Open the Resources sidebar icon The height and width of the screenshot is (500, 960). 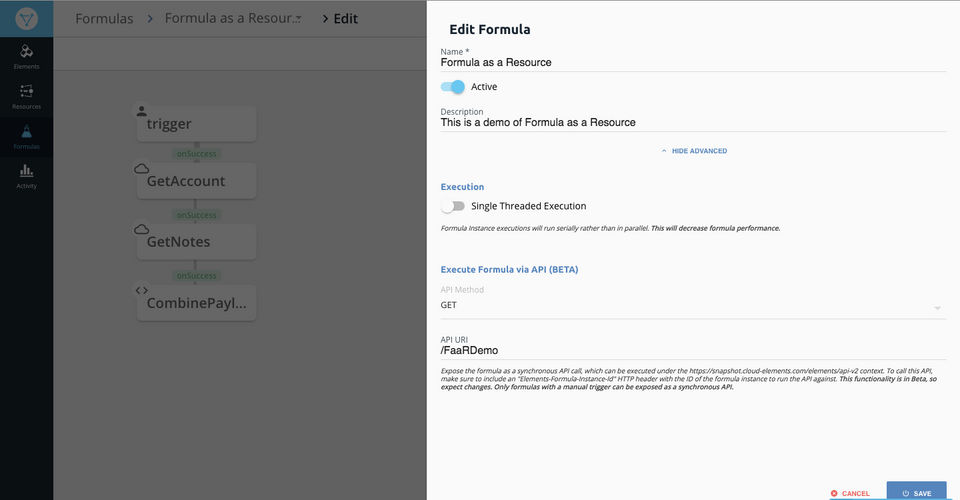click(26, 96)
